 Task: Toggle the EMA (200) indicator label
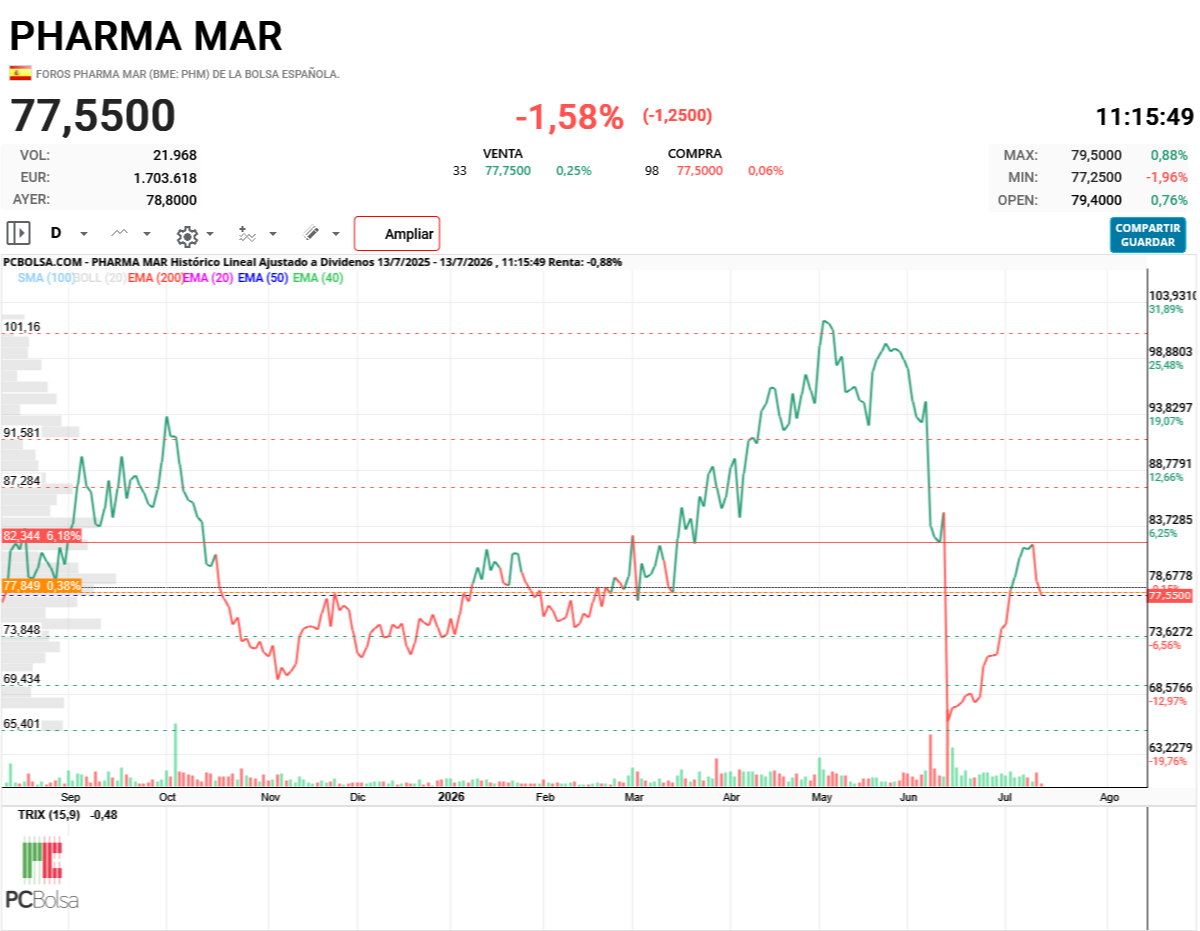pyautogui.click(x=155, y=278)
